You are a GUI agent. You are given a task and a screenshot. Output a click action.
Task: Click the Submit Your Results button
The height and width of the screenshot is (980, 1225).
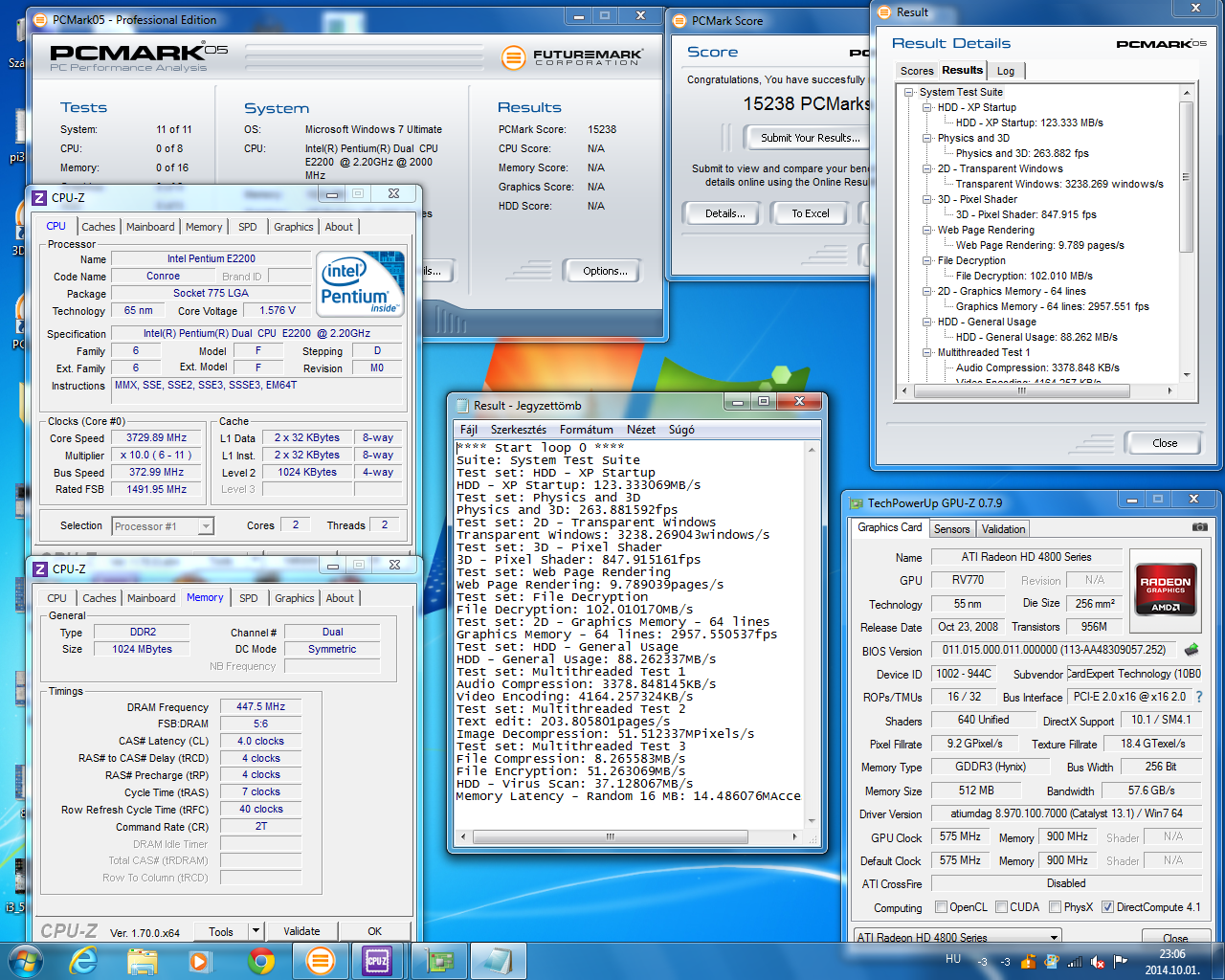coord(809,138)
